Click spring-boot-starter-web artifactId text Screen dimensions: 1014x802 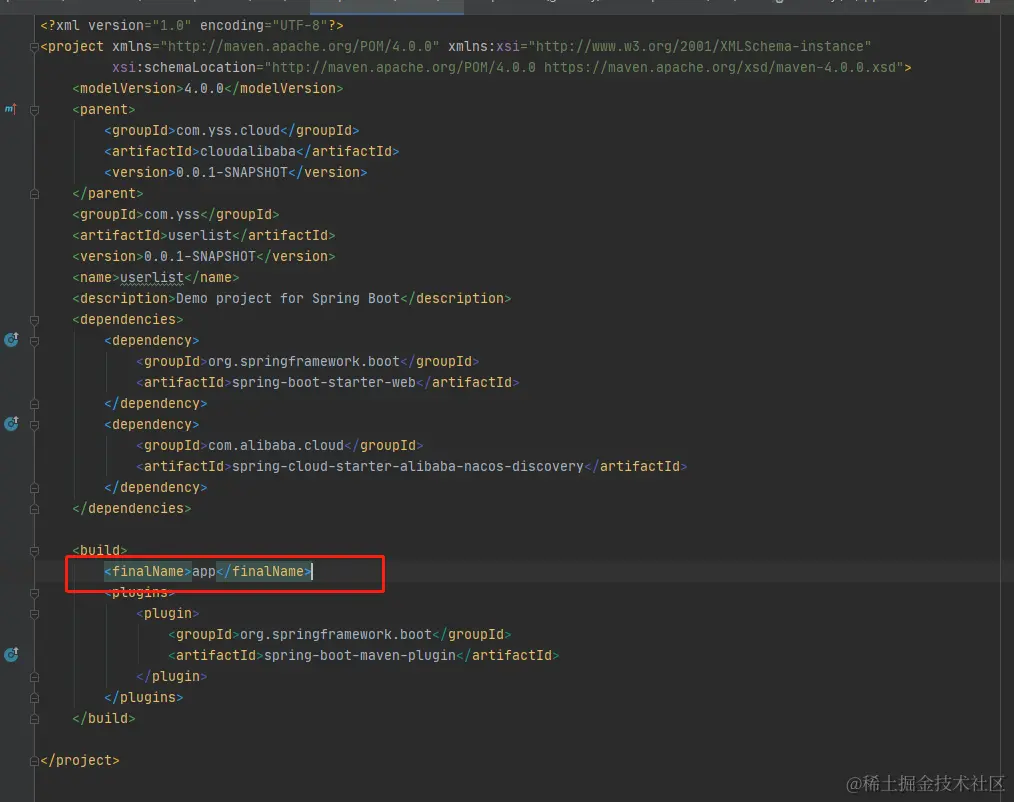323,382
